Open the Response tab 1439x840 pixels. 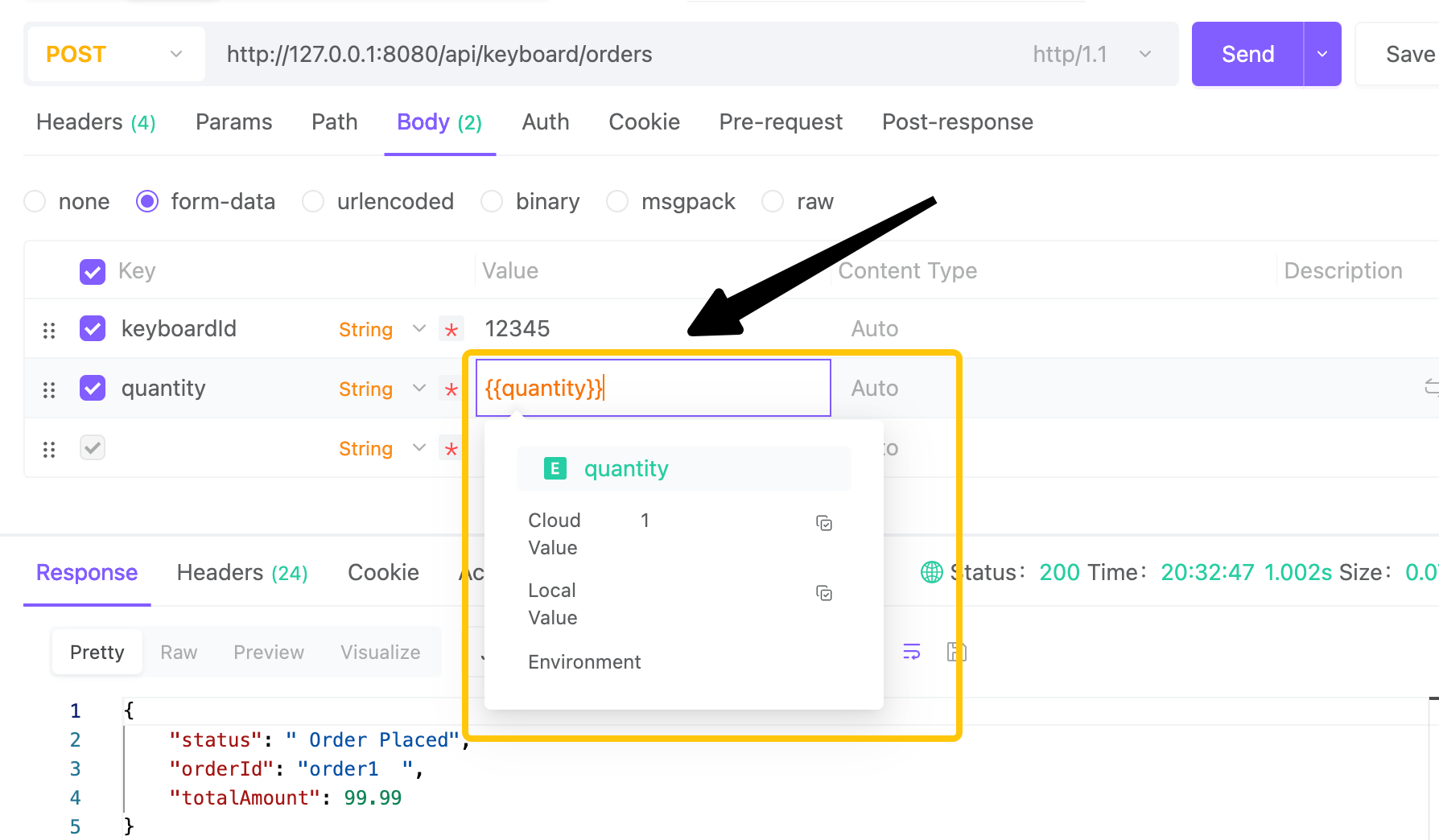tap(87, 573)
